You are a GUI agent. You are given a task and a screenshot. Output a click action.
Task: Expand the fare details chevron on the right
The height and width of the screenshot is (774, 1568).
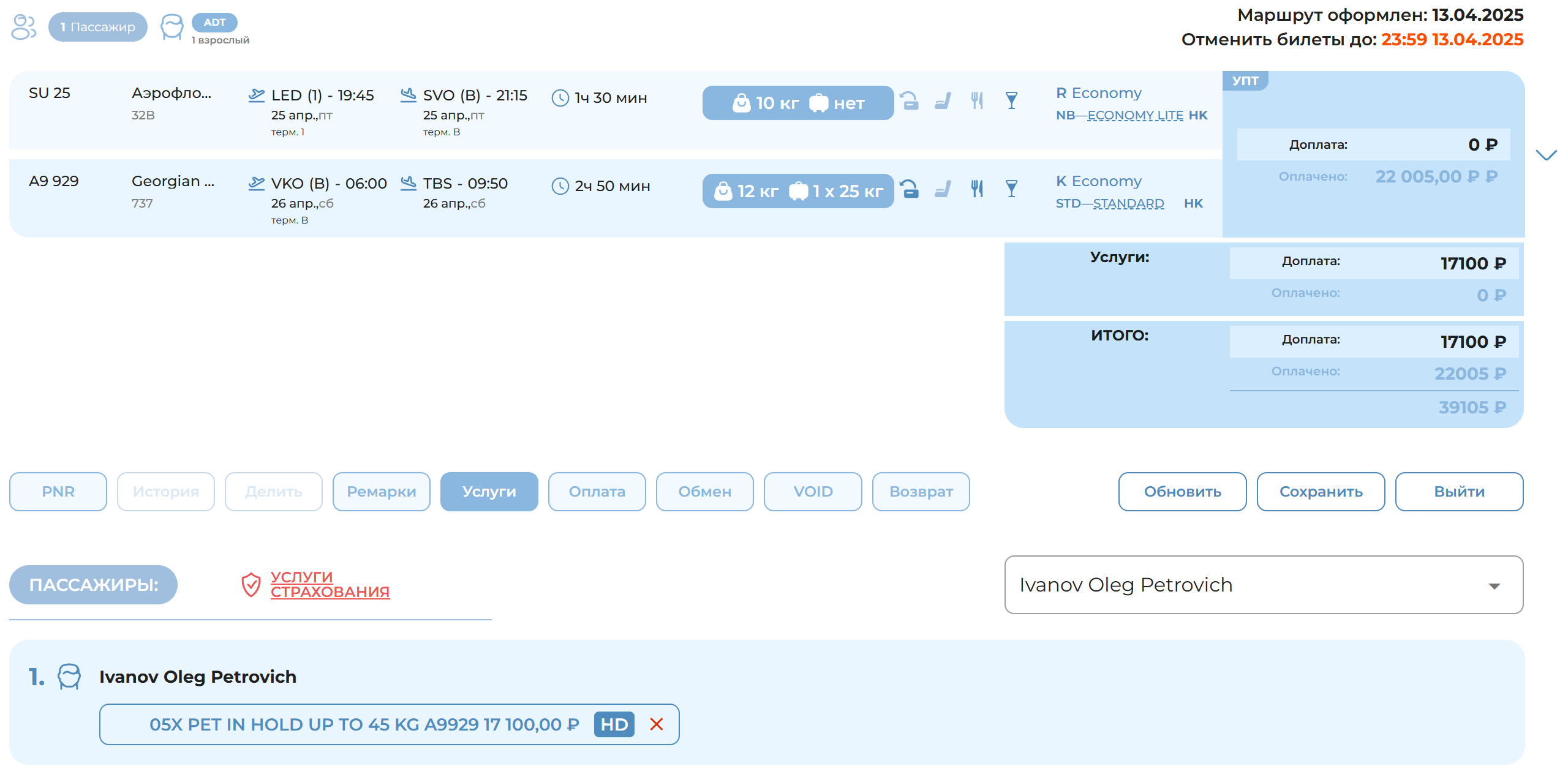pos(1546,155)
